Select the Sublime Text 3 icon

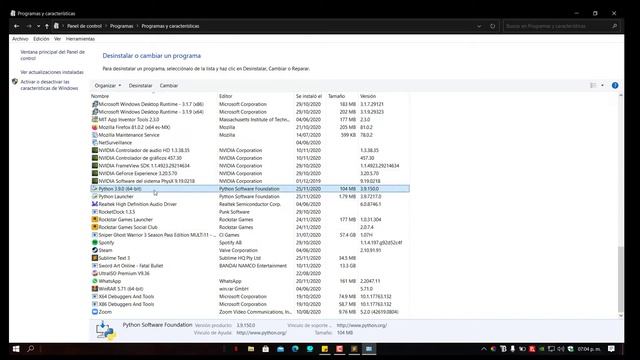[x=95, y=258]
